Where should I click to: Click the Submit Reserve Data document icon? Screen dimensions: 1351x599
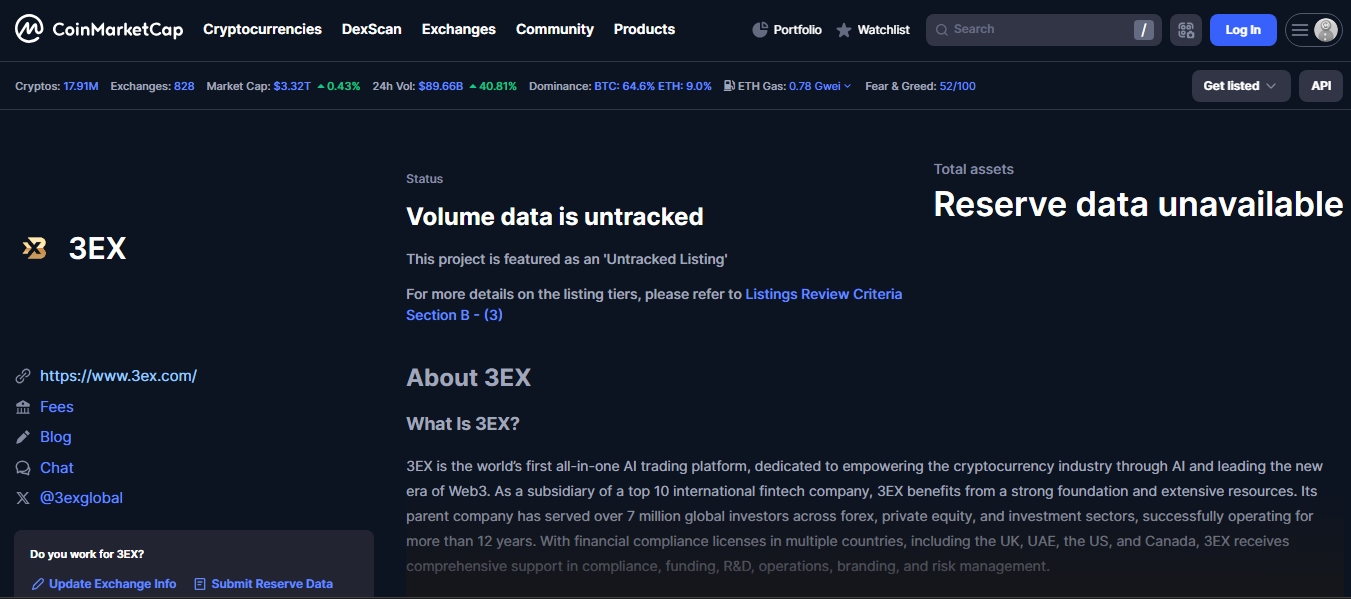[200, 584]
